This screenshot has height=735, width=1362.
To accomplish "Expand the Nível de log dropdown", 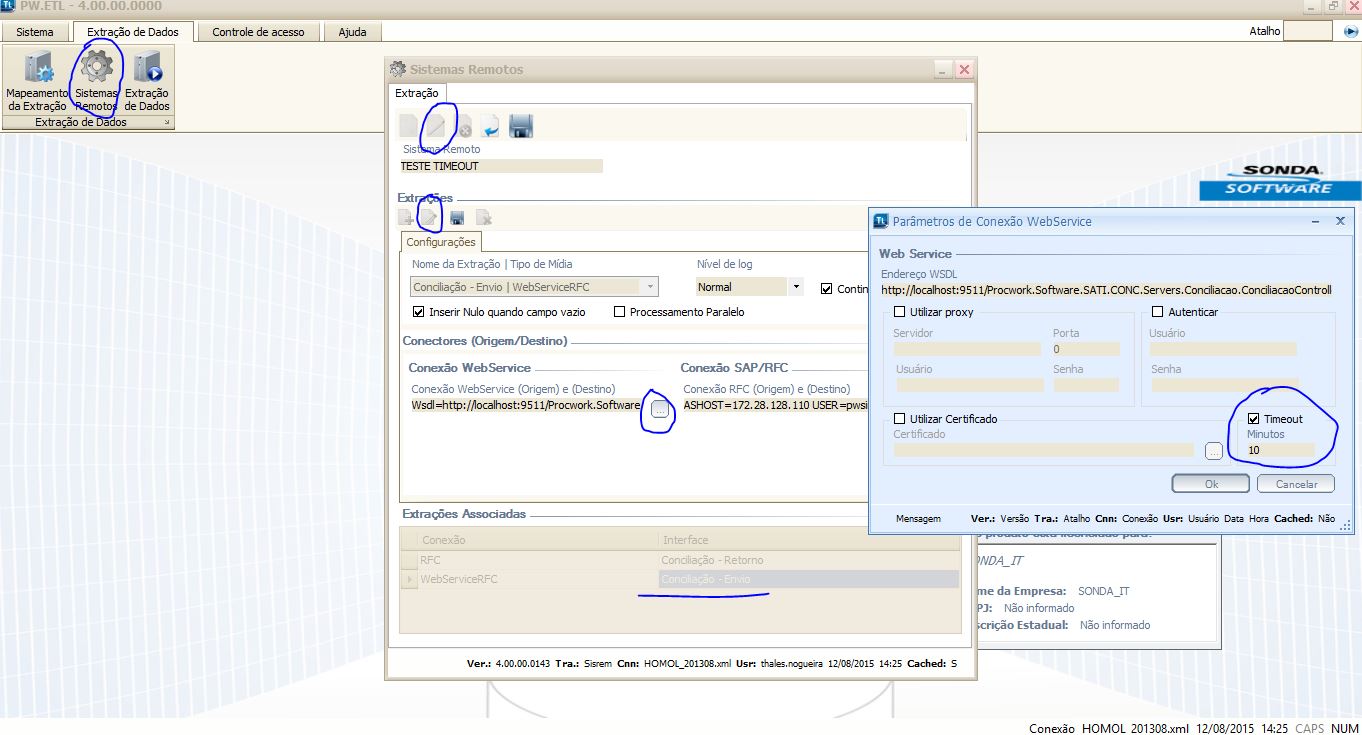I will tap(796, 287).
